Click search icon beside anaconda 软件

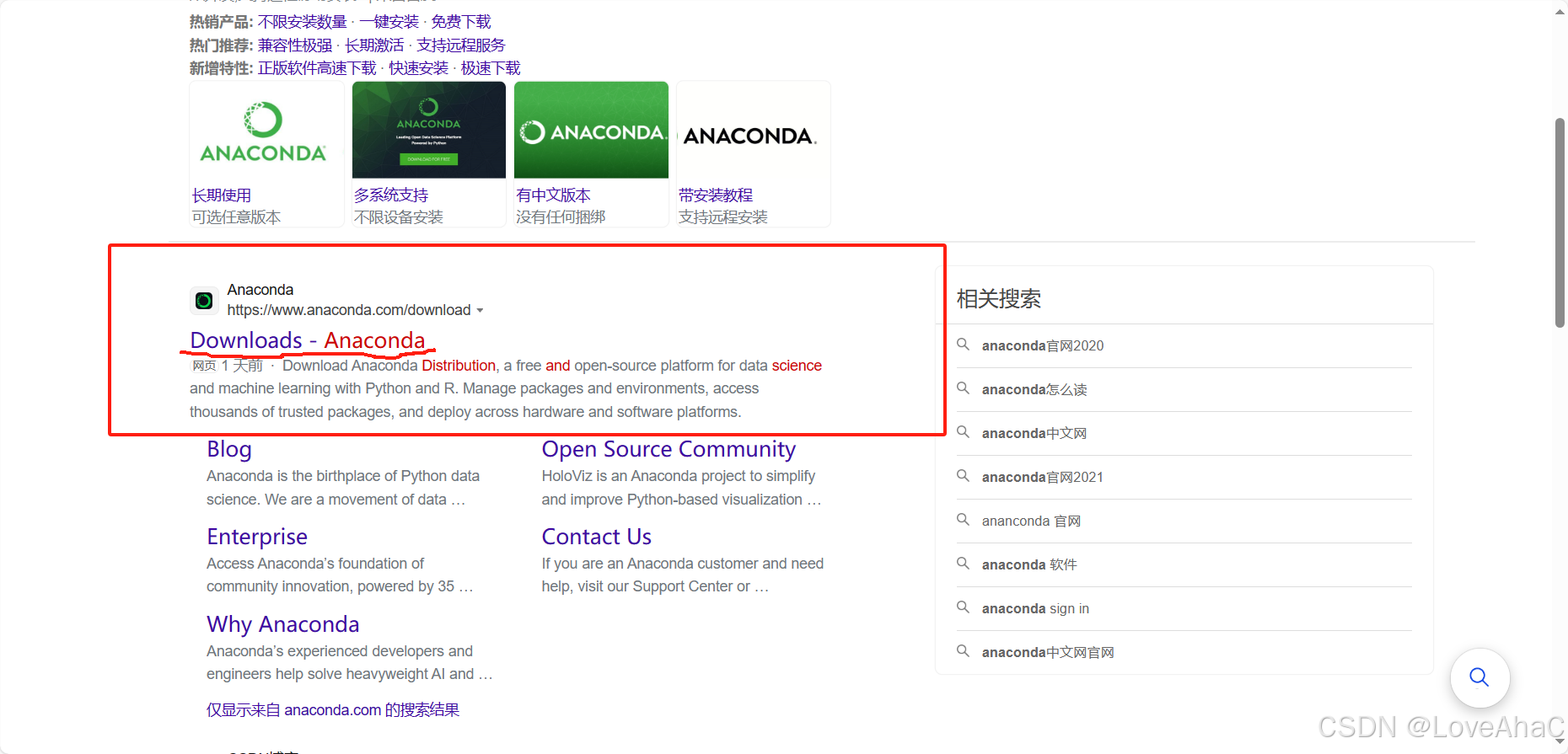963,564
